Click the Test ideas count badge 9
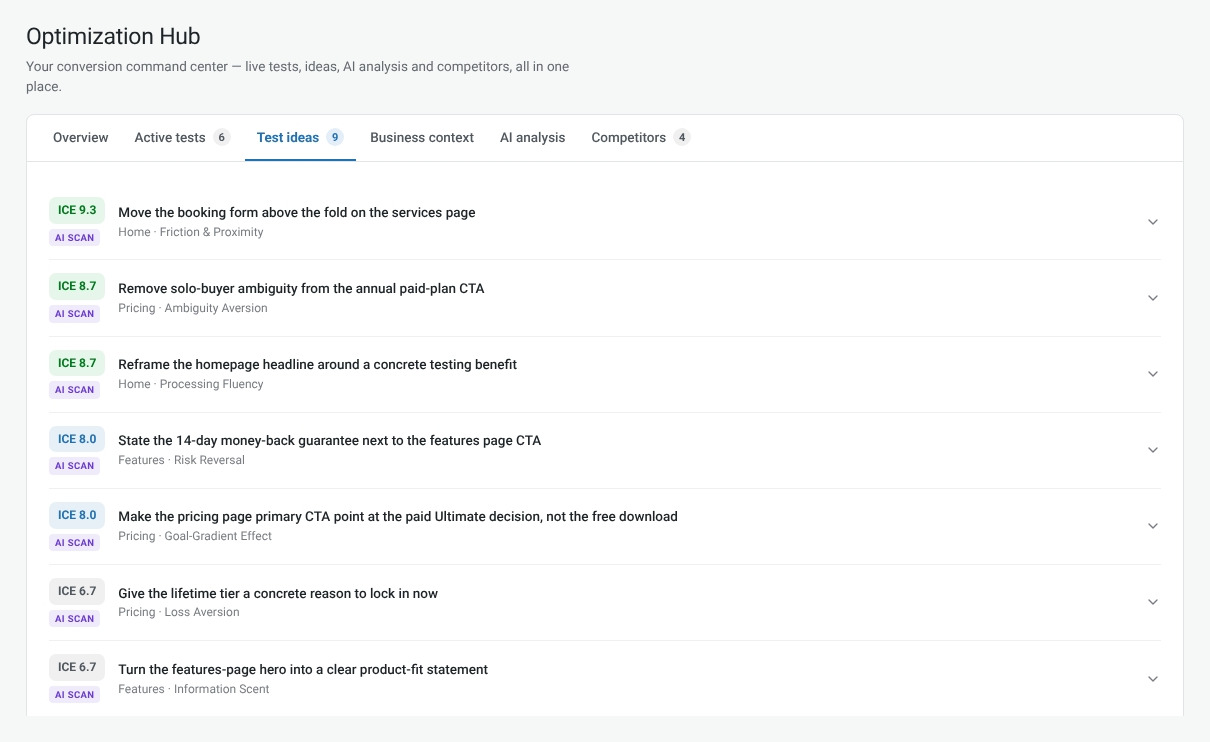Screen dimensions: 1210x742 (x=334, y=138)
